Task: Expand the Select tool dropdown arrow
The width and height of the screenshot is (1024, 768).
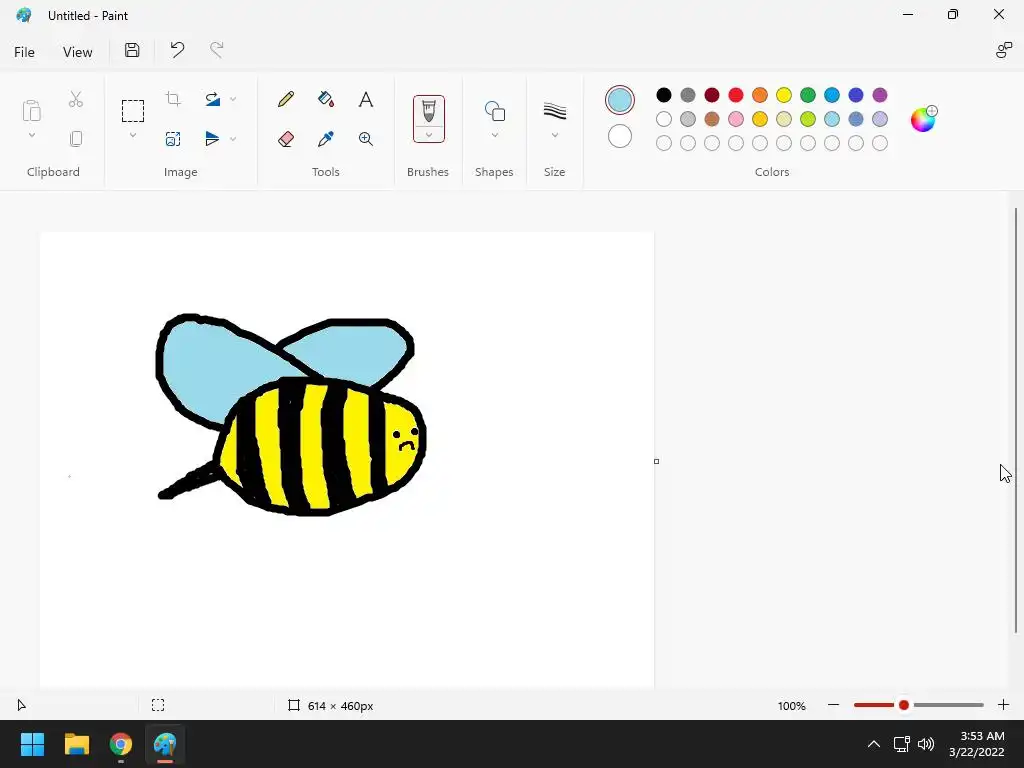Action: tap(133, 135)
